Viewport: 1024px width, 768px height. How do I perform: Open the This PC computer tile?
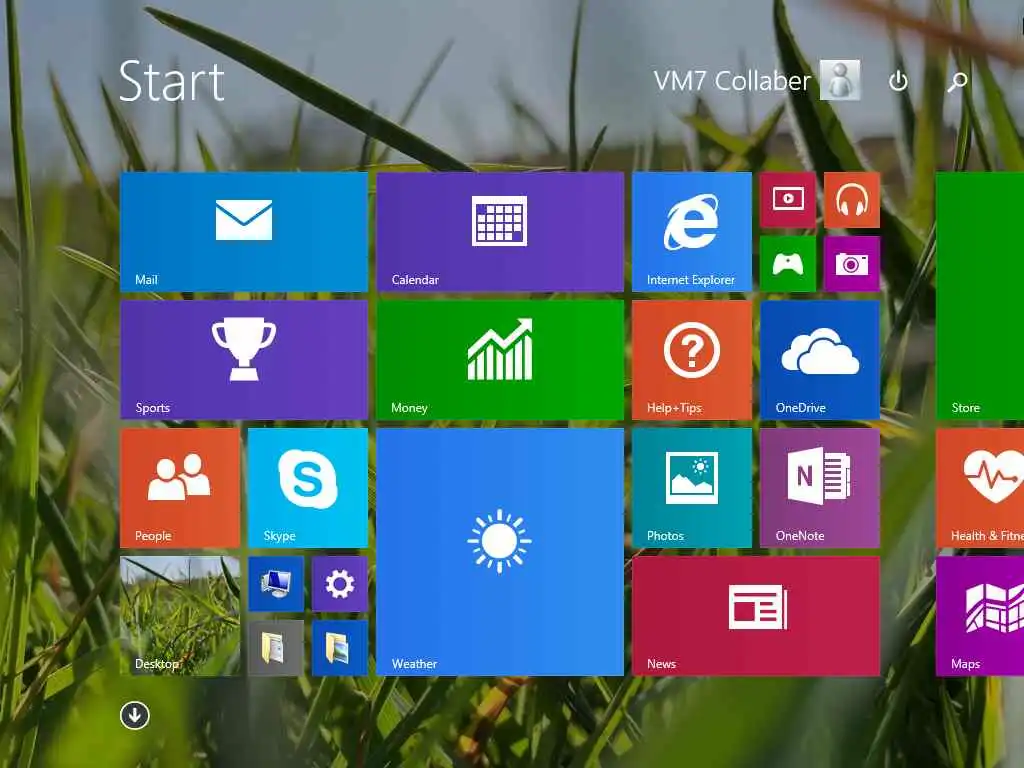pyautogui.click(x=276, y=584)
